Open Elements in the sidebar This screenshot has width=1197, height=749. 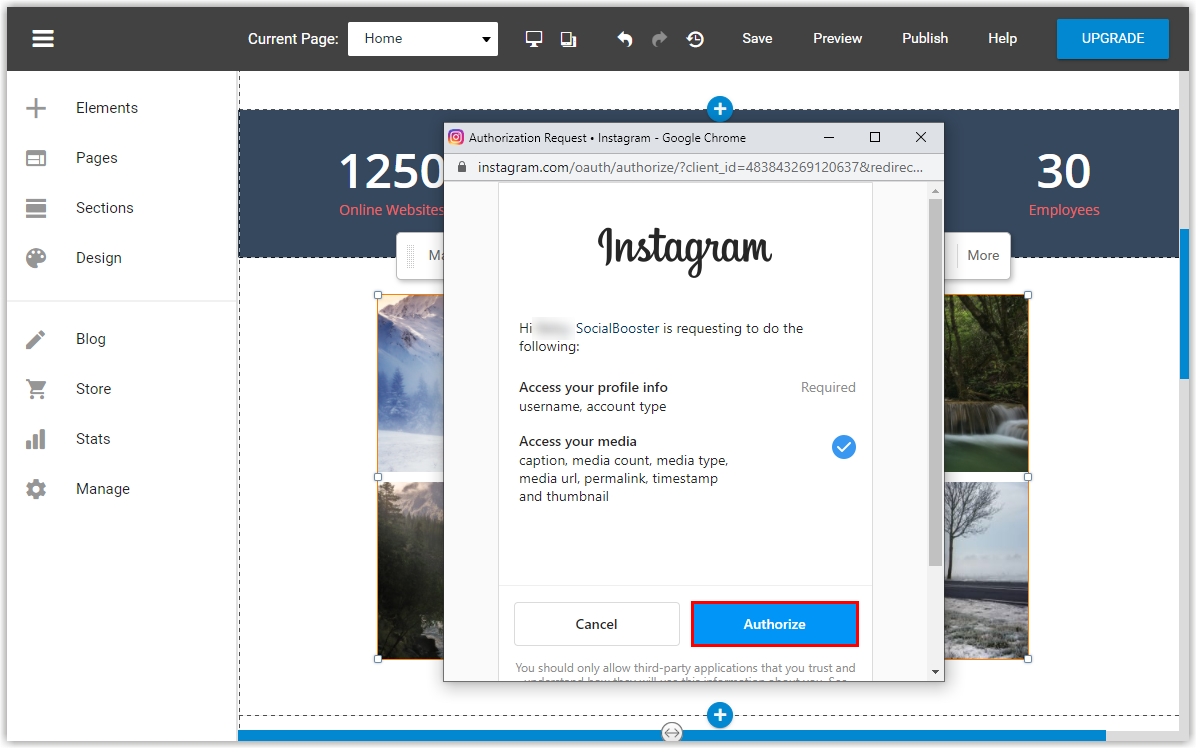point(107,108)
